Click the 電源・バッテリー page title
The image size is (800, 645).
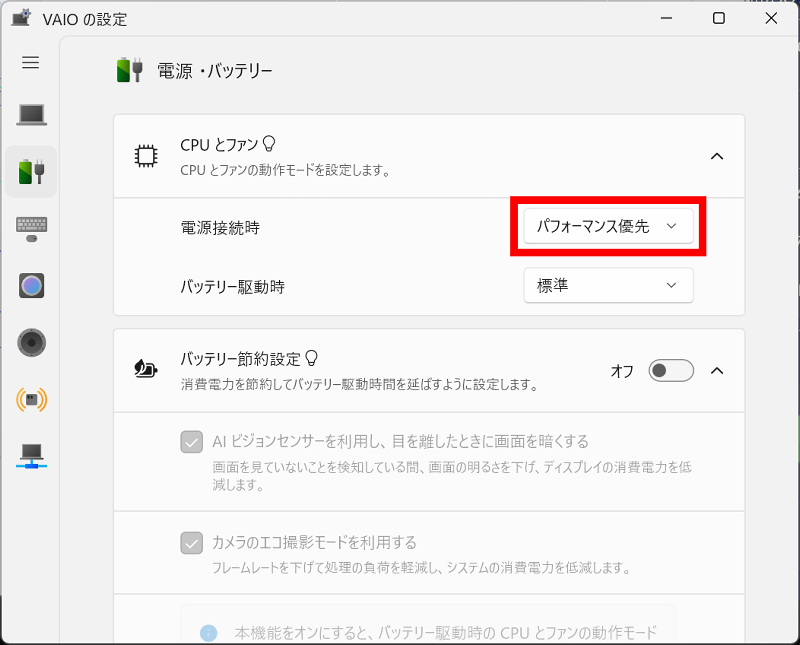coord(215,71)
